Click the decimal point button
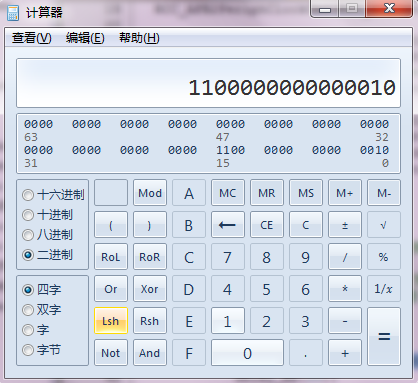The width and height of the screenshot is (418, 383). click(306, 353)
